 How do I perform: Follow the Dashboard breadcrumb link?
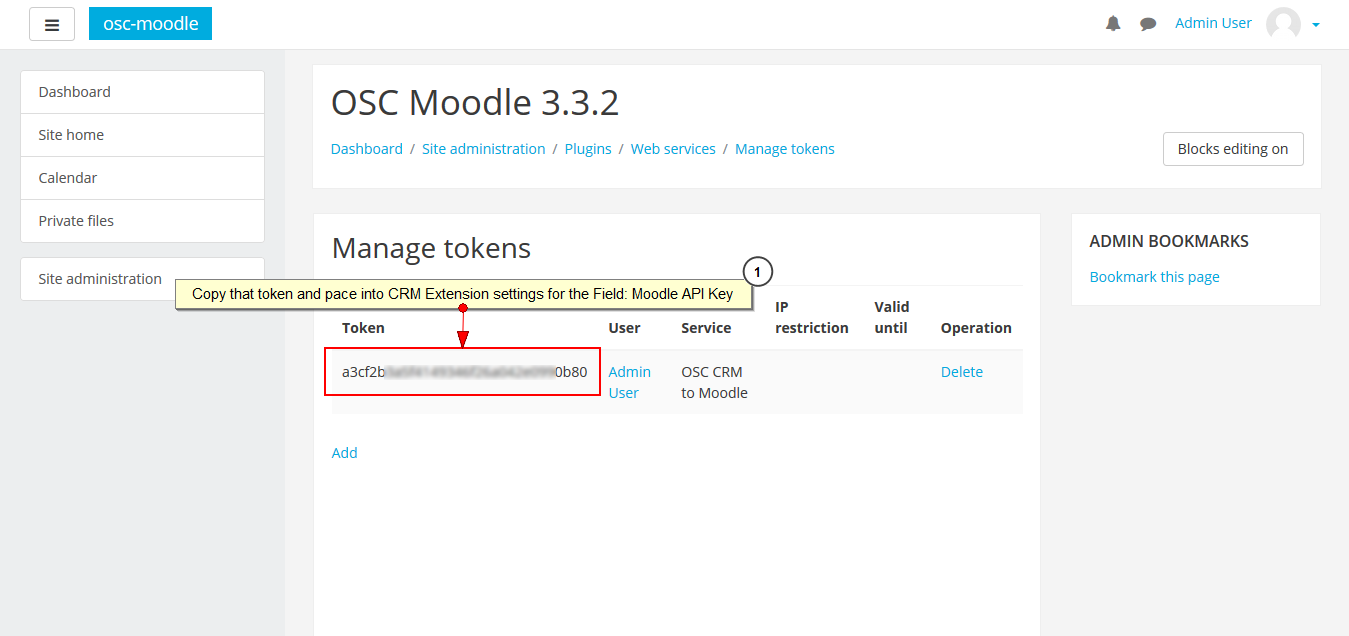[367, 149]
